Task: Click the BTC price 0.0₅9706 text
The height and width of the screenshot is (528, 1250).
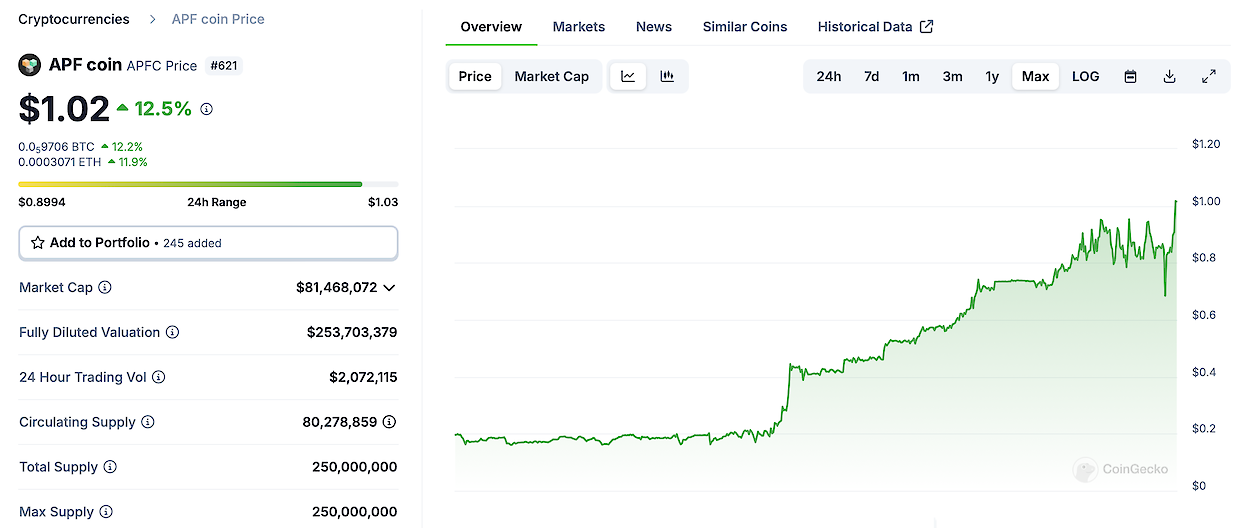Action: (56, 146)
